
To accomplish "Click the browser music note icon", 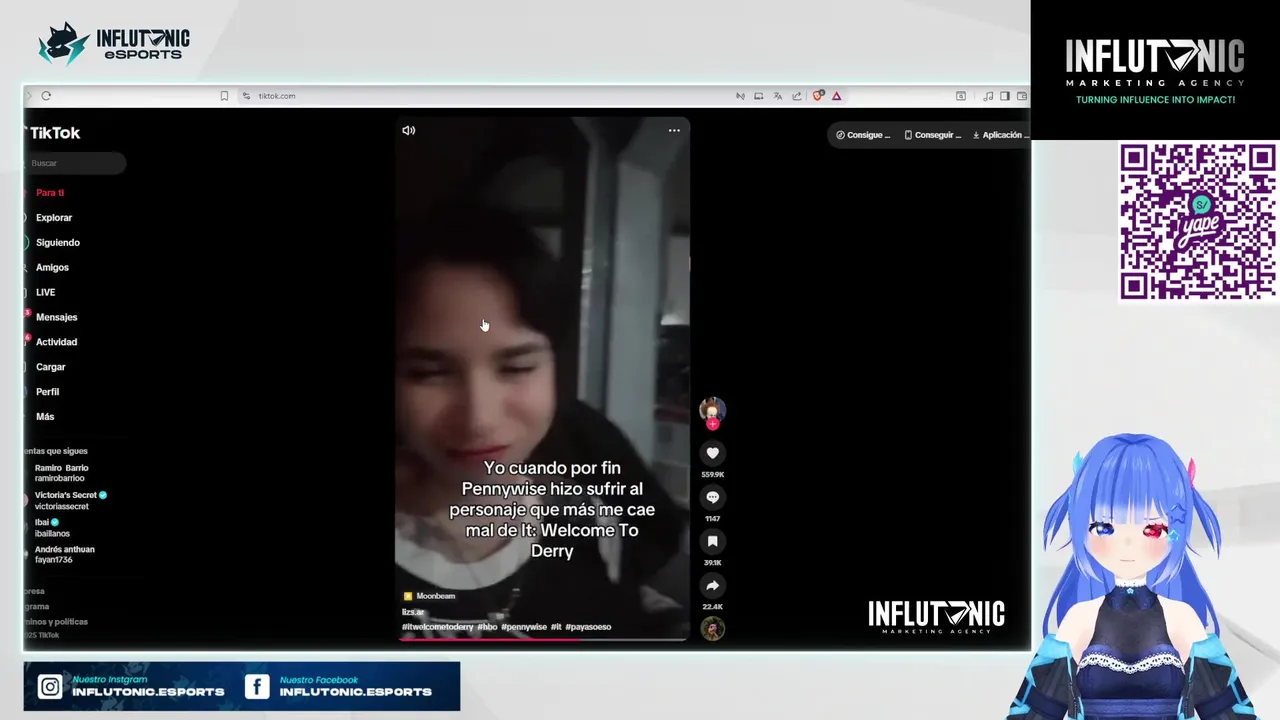I will [988, 96].
